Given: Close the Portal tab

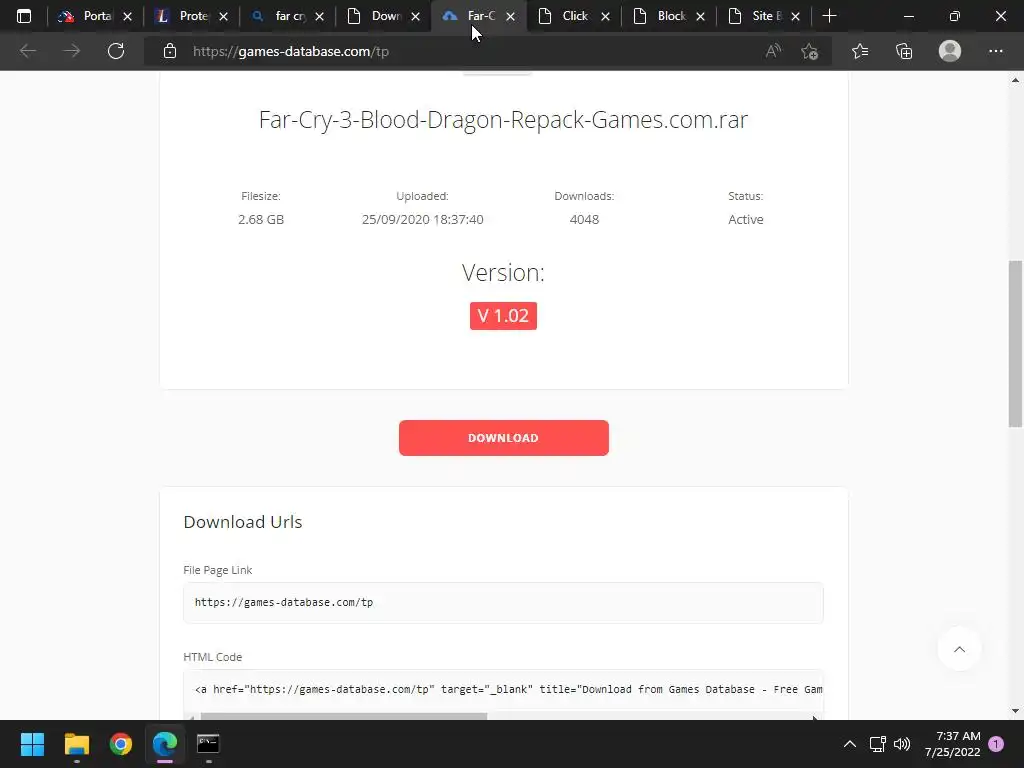Looking at the screenshot, I should tap(127, 16).
